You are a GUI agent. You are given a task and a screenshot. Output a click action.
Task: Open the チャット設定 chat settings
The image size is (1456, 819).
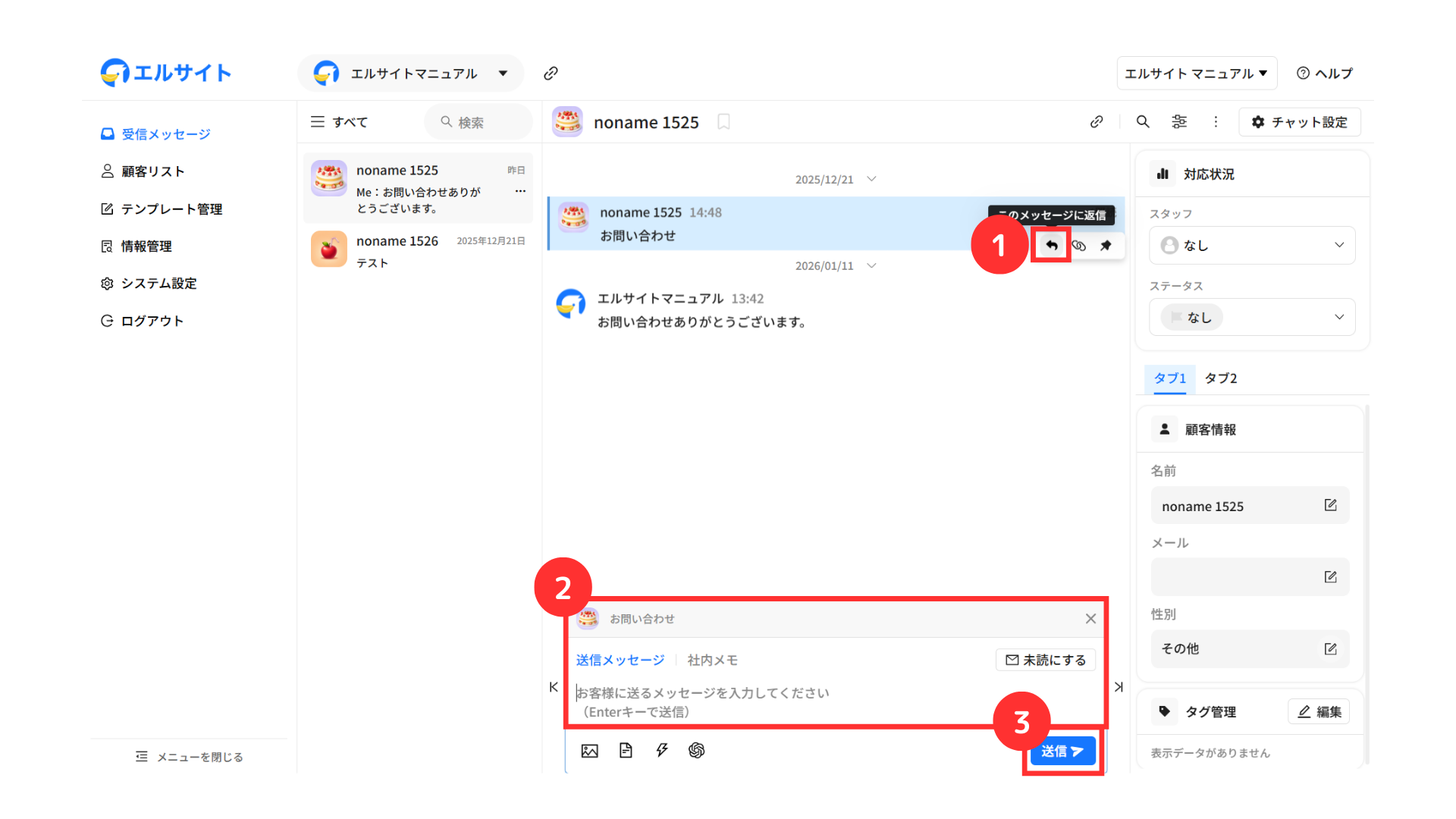click(1299, 122)
